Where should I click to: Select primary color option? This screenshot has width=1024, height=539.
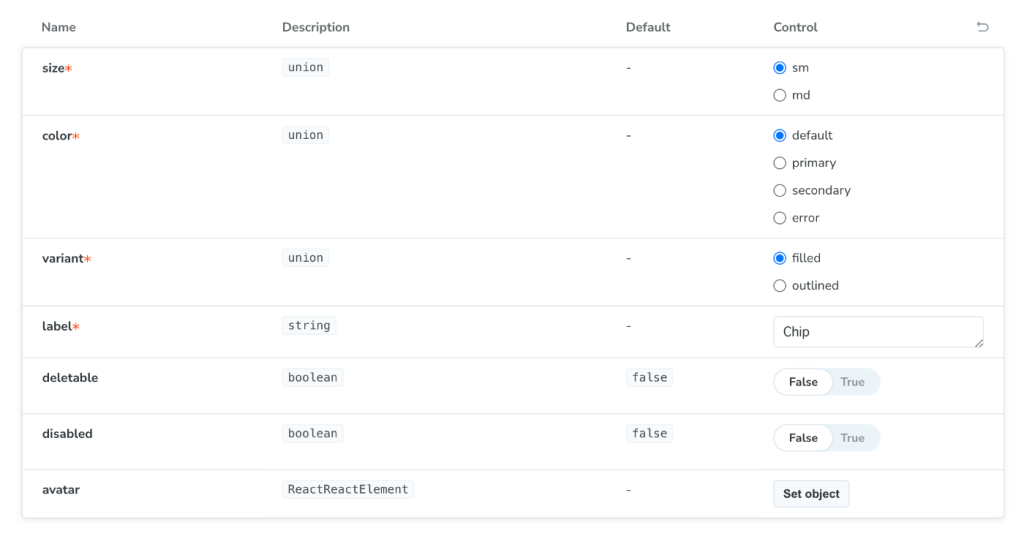click(x=780, y=163)
